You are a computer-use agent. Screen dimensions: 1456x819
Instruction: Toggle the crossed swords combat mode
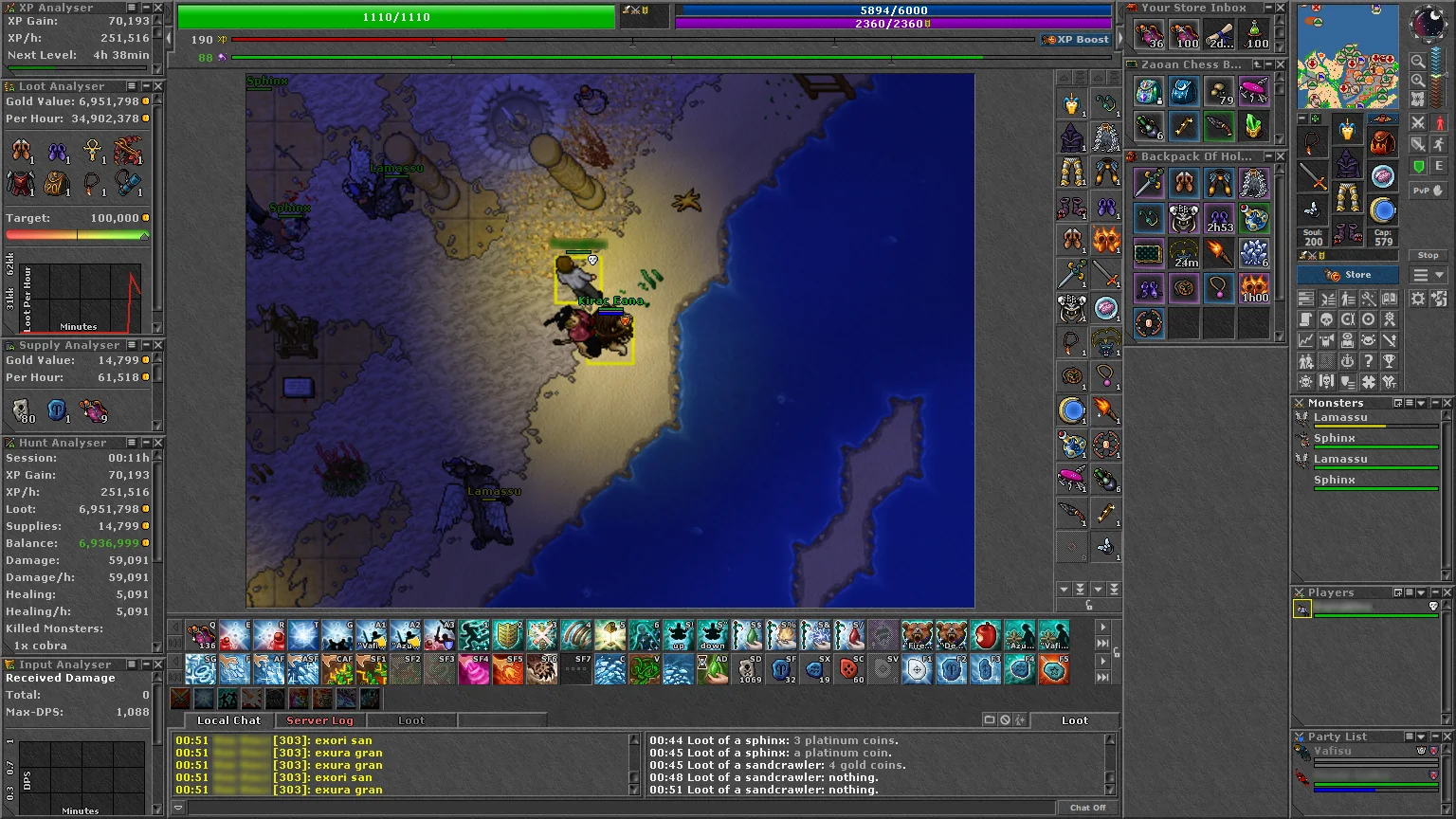[x=1418, y=122]
